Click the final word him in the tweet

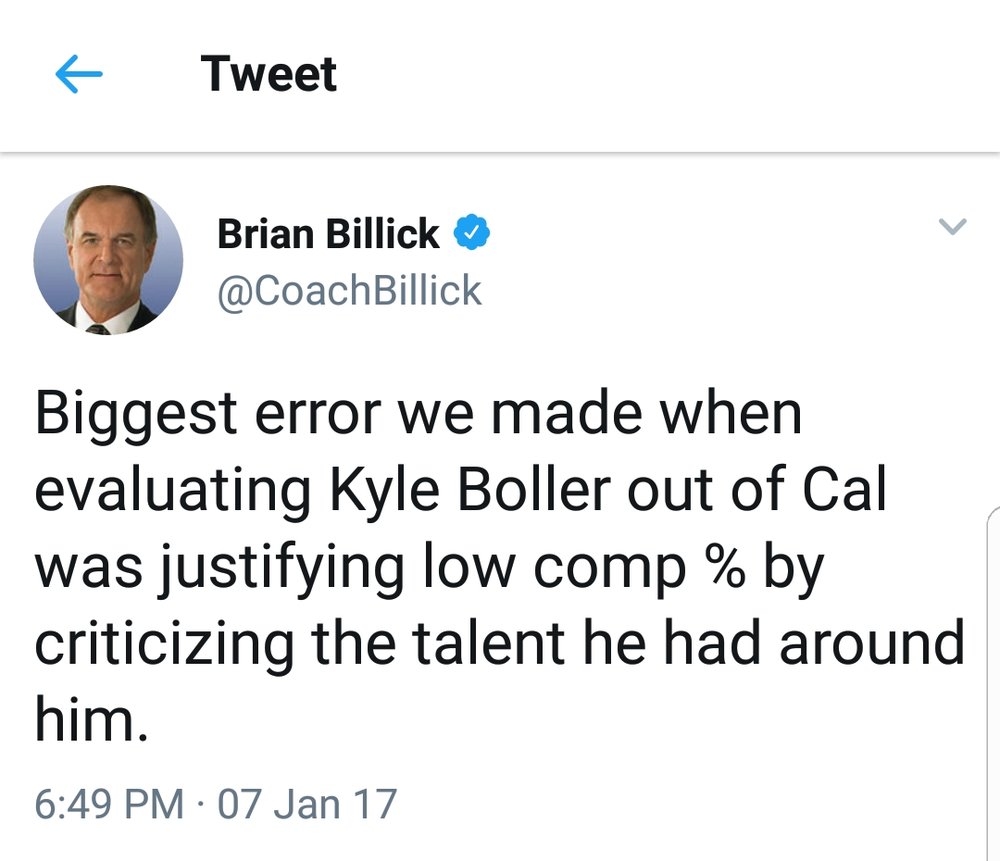tap(91, 719)
